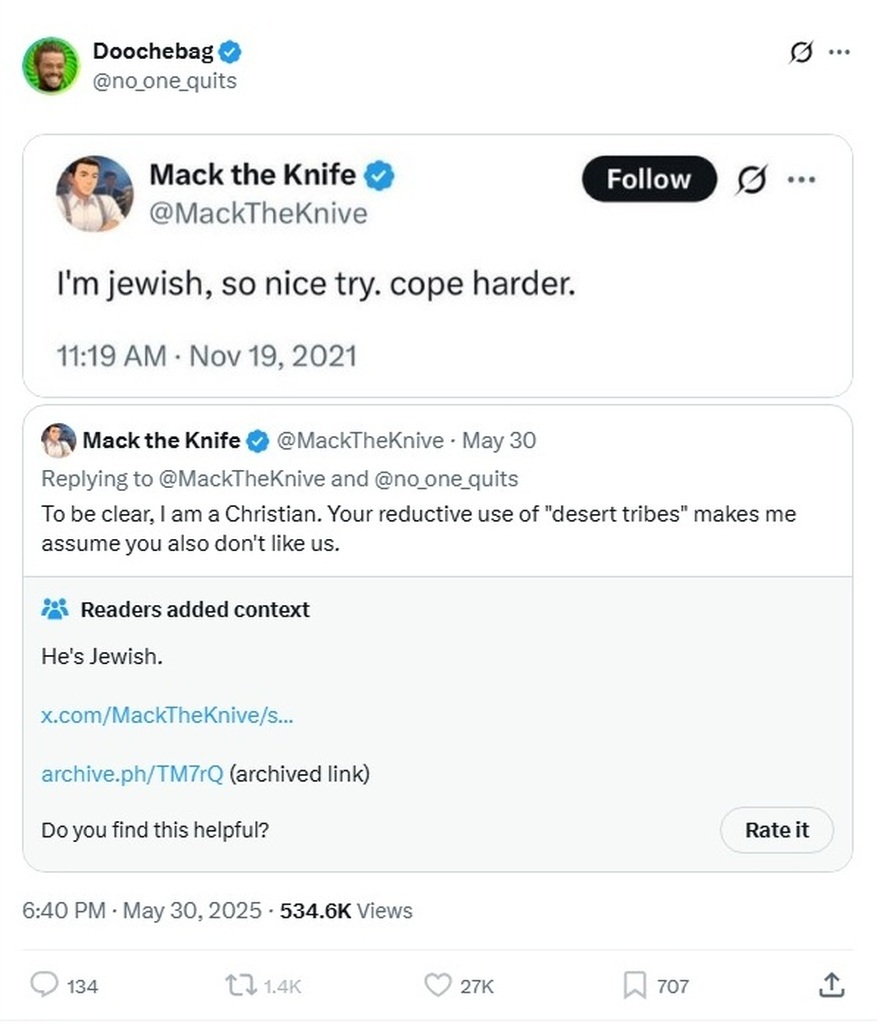Click Doochebag's profile avatar
Screen dimensions: 877x1024
point(50,66)
